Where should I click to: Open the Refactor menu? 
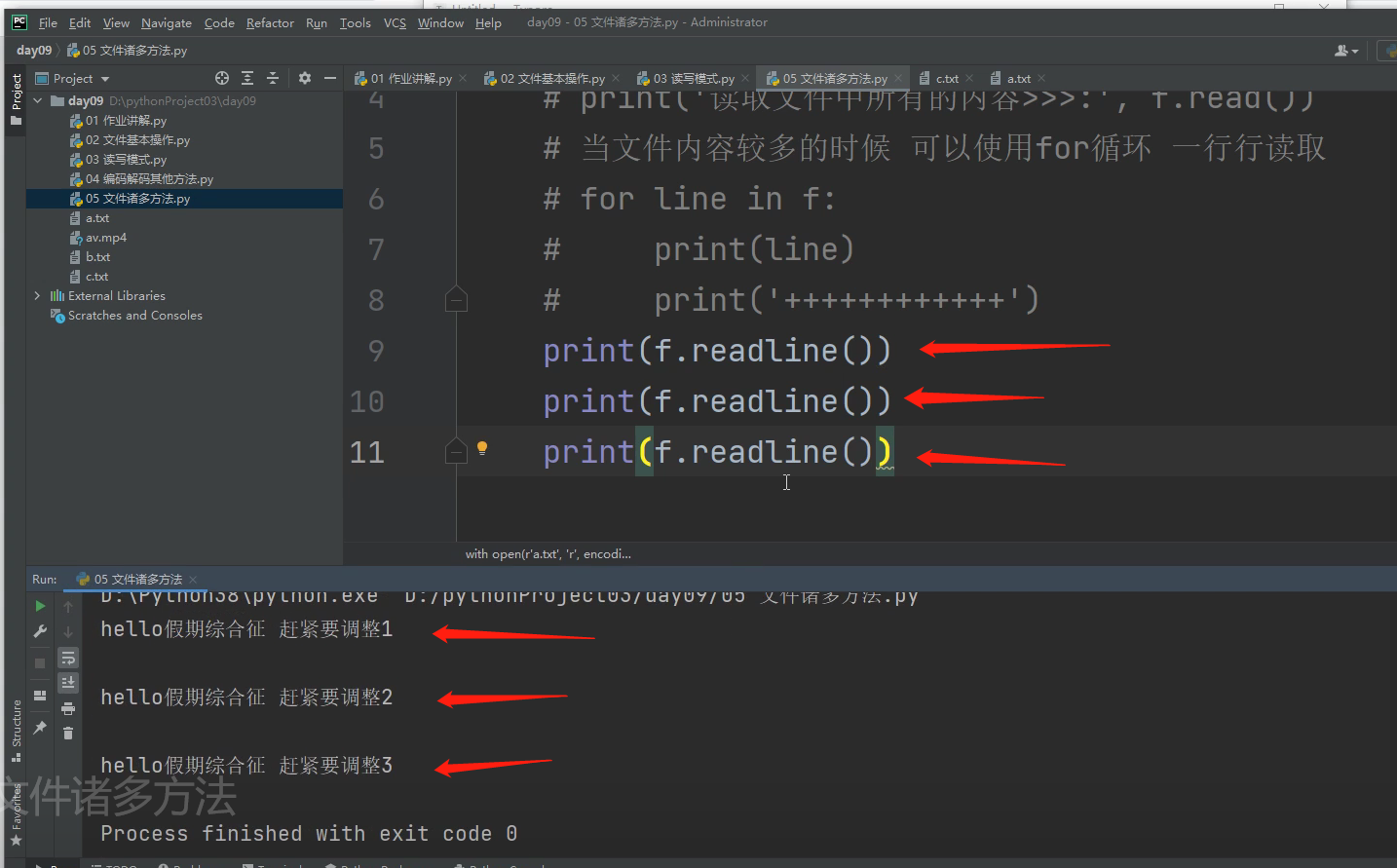pos(270,22)
